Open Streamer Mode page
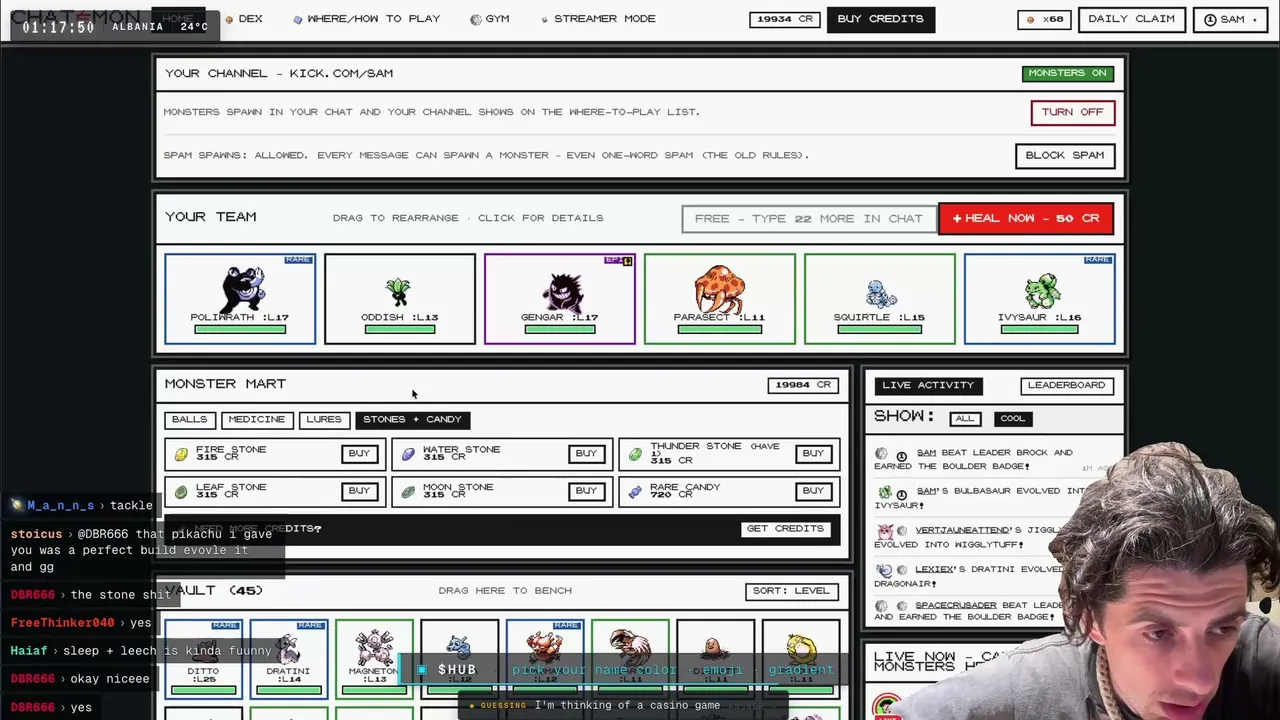 click(x=598, y=19)
